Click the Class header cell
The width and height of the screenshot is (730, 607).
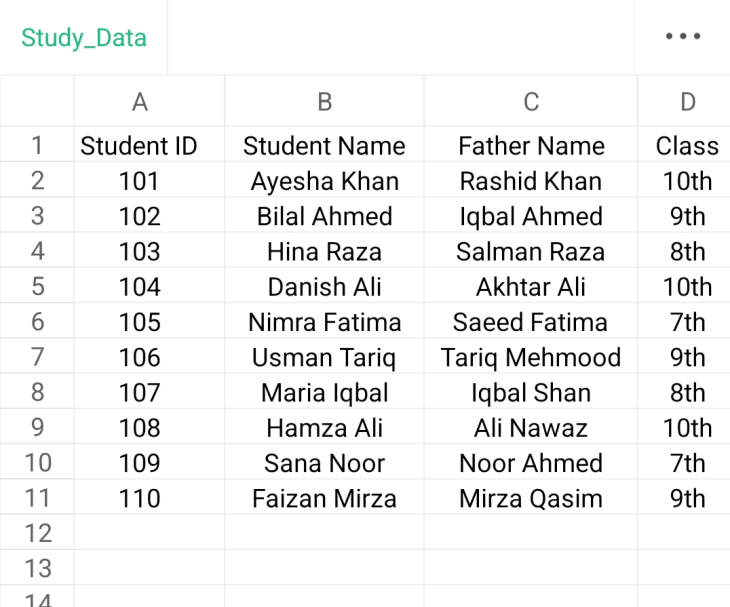pos(687,146)
